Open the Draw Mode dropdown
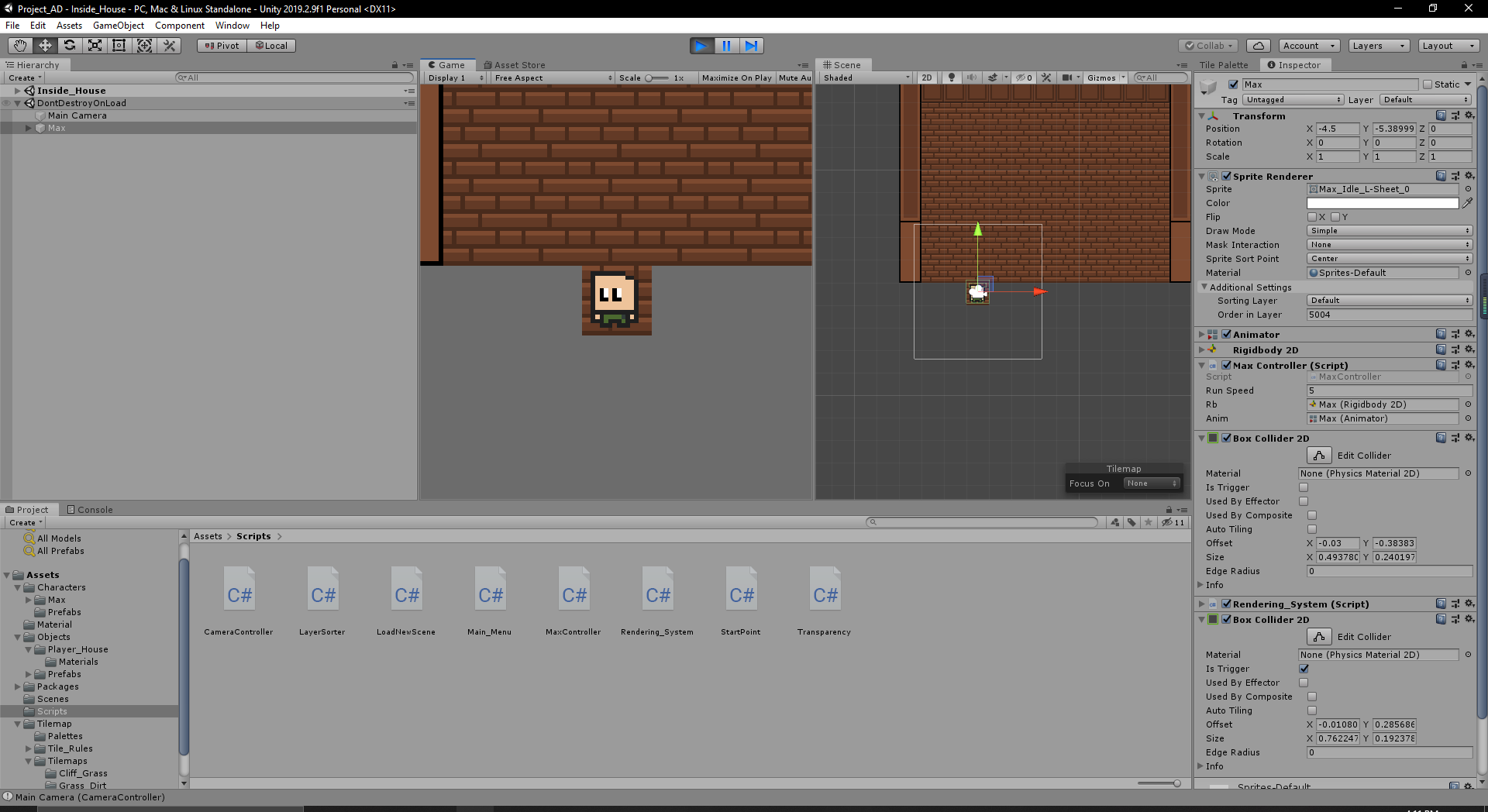Viewport: 1488px width, 812px height. (x=1390, y=231)
